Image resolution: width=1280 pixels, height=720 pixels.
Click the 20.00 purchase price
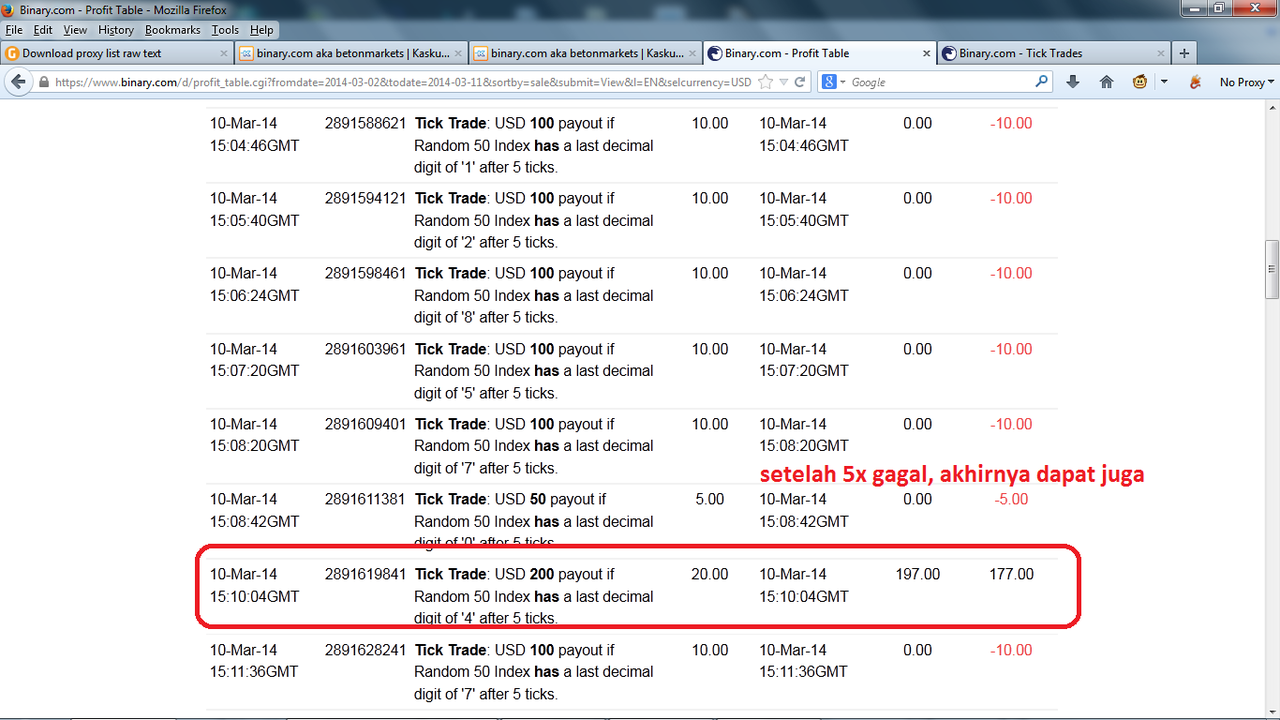click(710, 574)
